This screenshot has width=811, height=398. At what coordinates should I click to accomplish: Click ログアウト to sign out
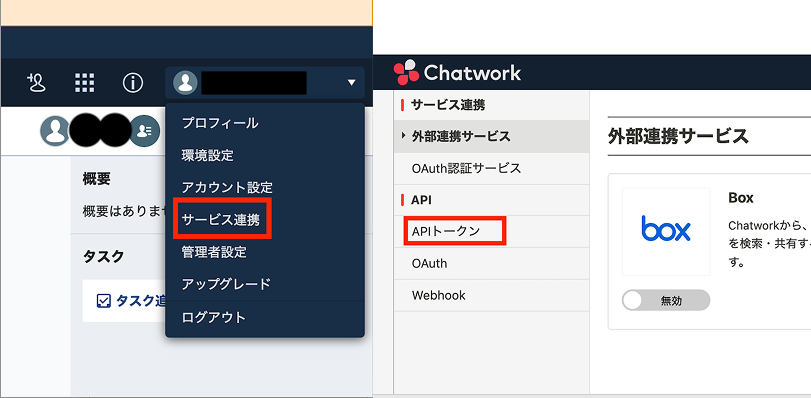[214, 317]
